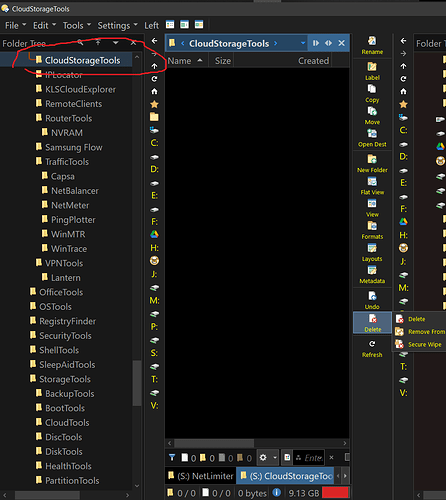Click the filter funnel icon
Viewport: 446px width, 500px height.
(x=172, y=457)
